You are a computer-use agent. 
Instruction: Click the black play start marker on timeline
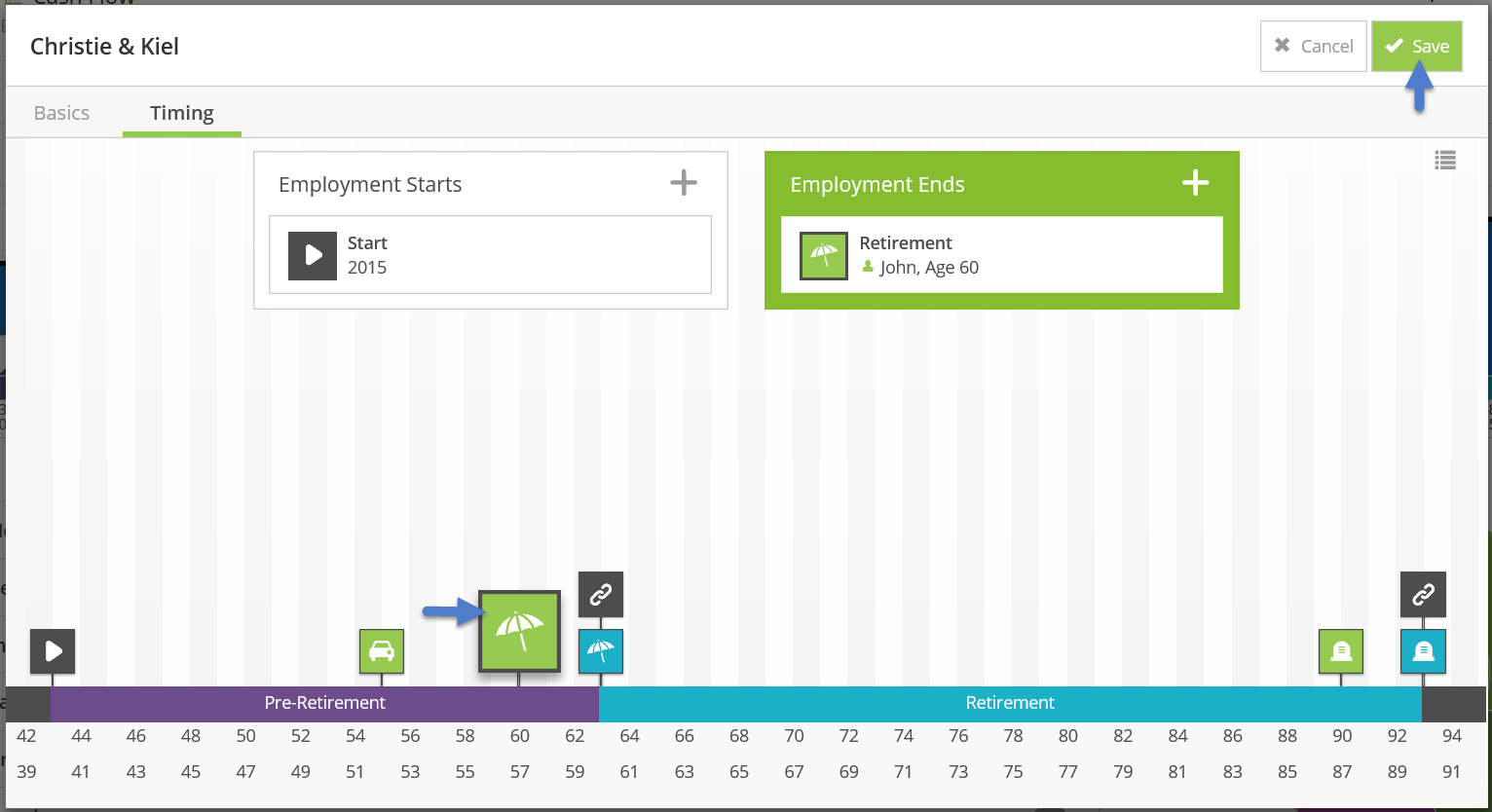click(x=53, y=650)
